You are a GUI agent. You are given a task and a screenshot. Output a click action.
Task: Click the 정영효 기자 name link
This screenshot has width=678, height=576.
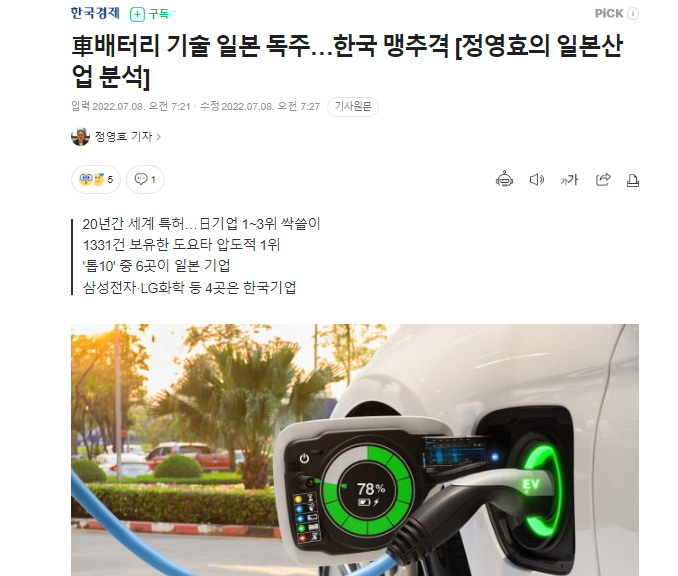pos(123,137)
